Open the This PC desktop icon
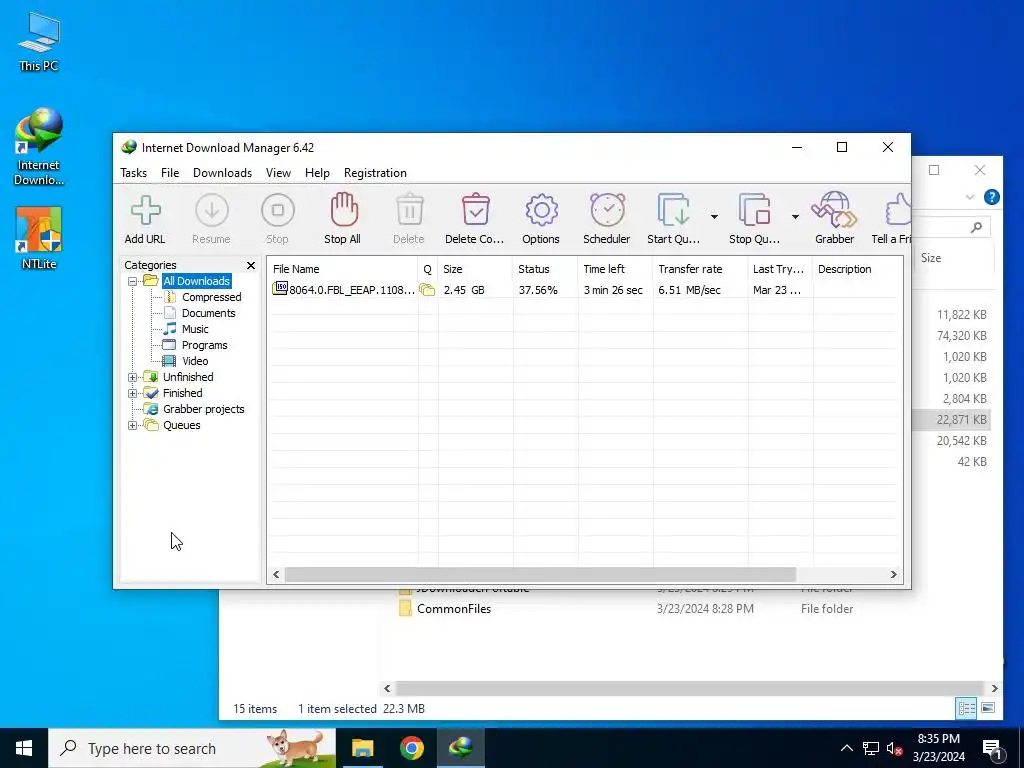This screenshot has width=1024, height=768. [x=39, y=41]
